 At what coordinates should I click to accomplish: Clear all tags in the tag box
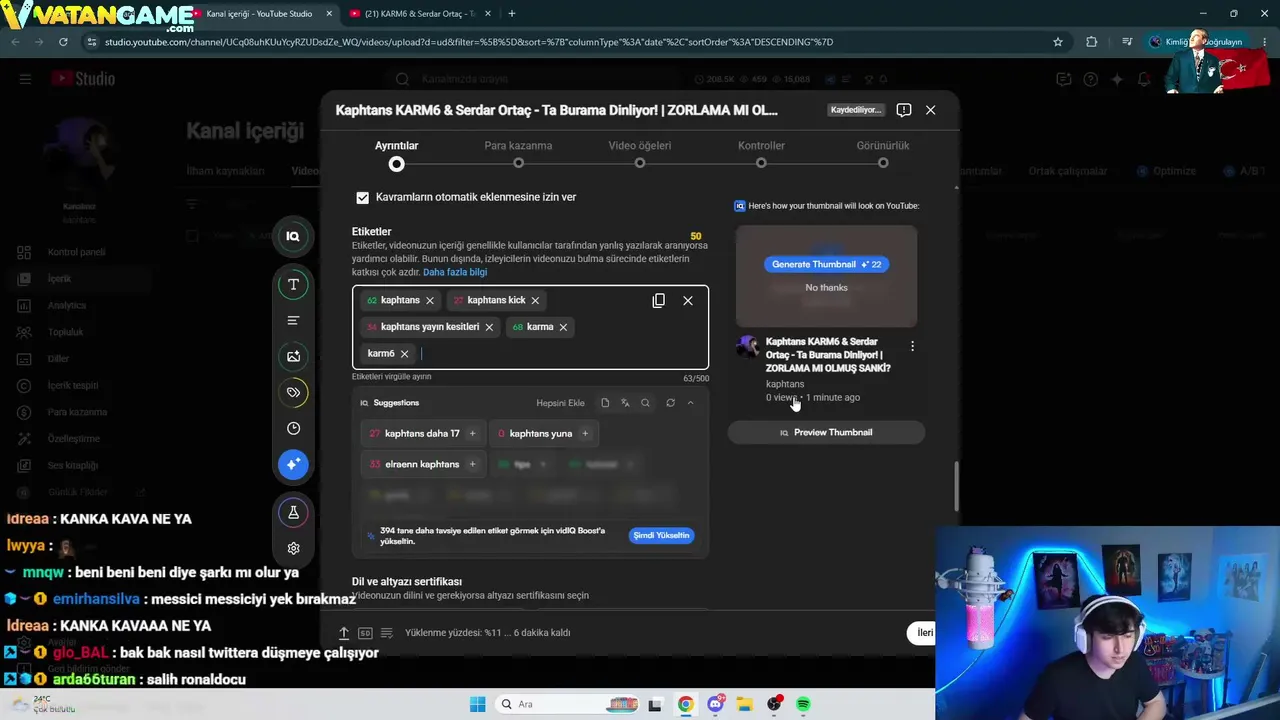[x=688, y=300]
